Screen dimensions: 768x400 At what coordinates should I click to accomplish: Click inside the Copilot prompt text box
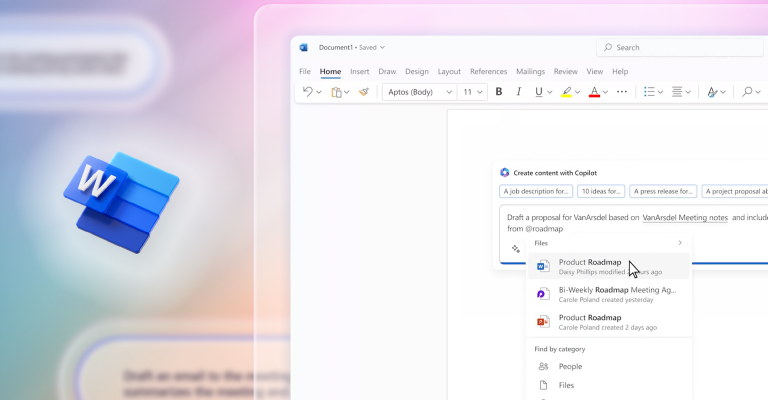pyautogui.click(x=634, y=234)
